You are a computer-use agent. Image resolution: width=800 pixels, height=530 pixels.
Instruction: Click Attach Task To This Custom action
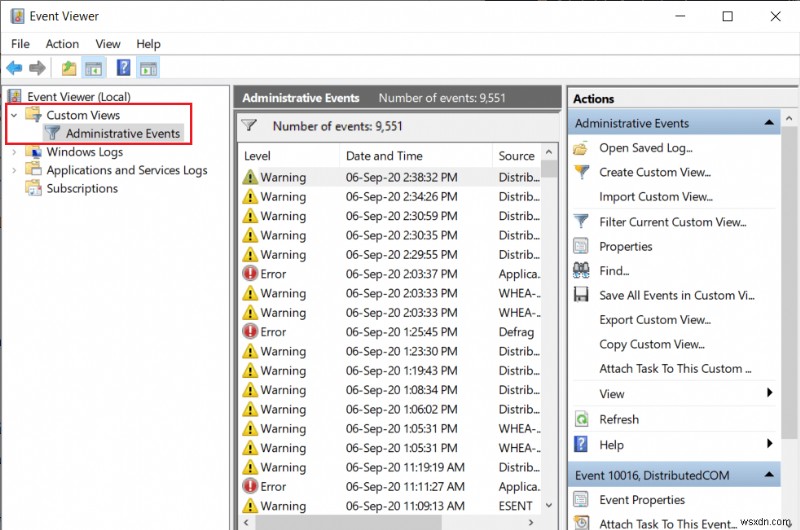[x=676, y=368]
